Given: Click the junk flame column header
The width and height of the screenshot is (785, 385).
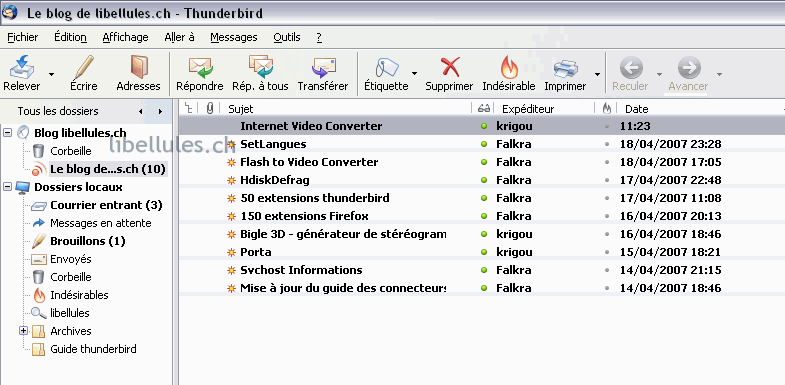Looking at the screenshot, I should coord(607,108).
